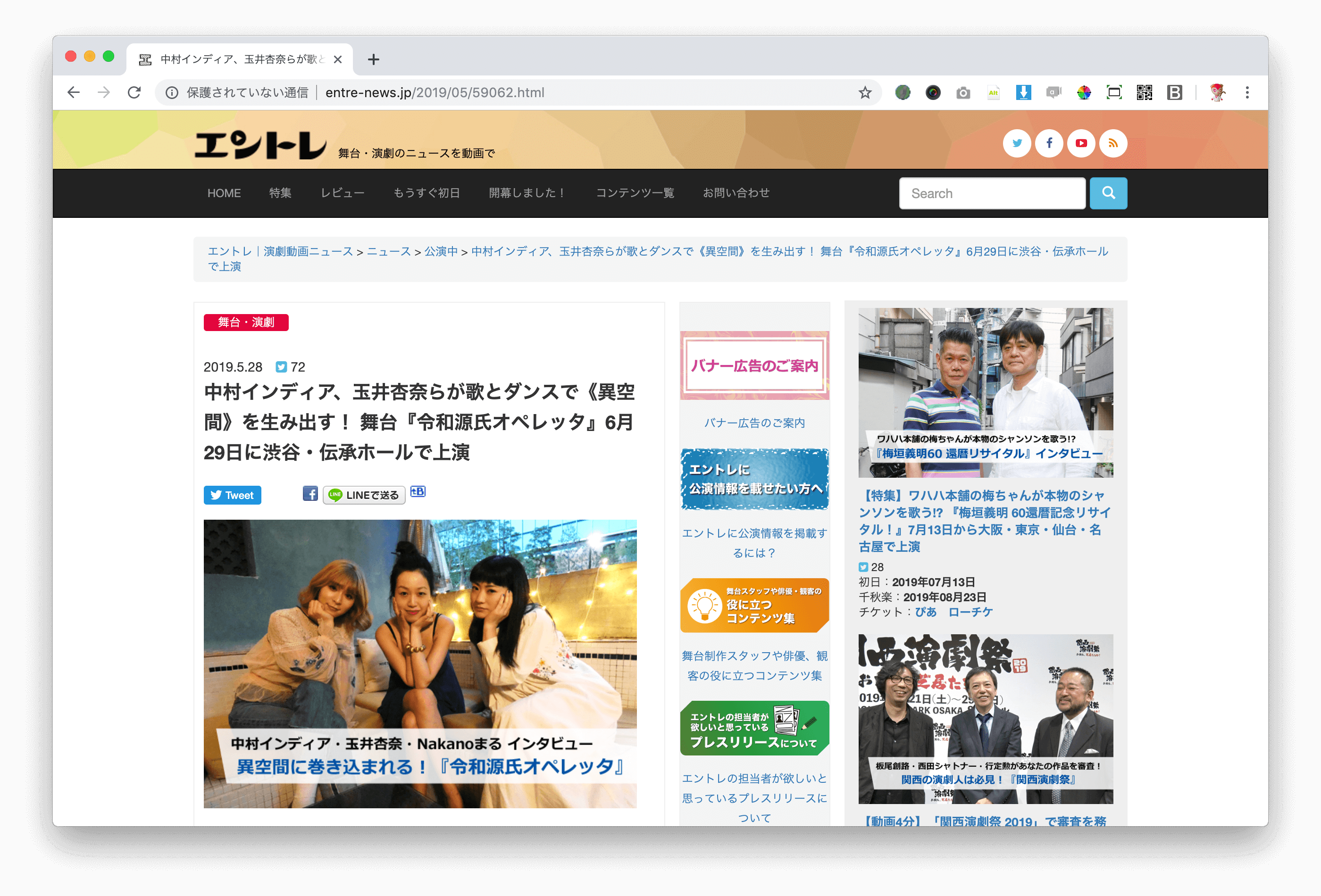Click the LINEで送る button
Viewport: 1321px width, 896px height.
pos(364,495)
